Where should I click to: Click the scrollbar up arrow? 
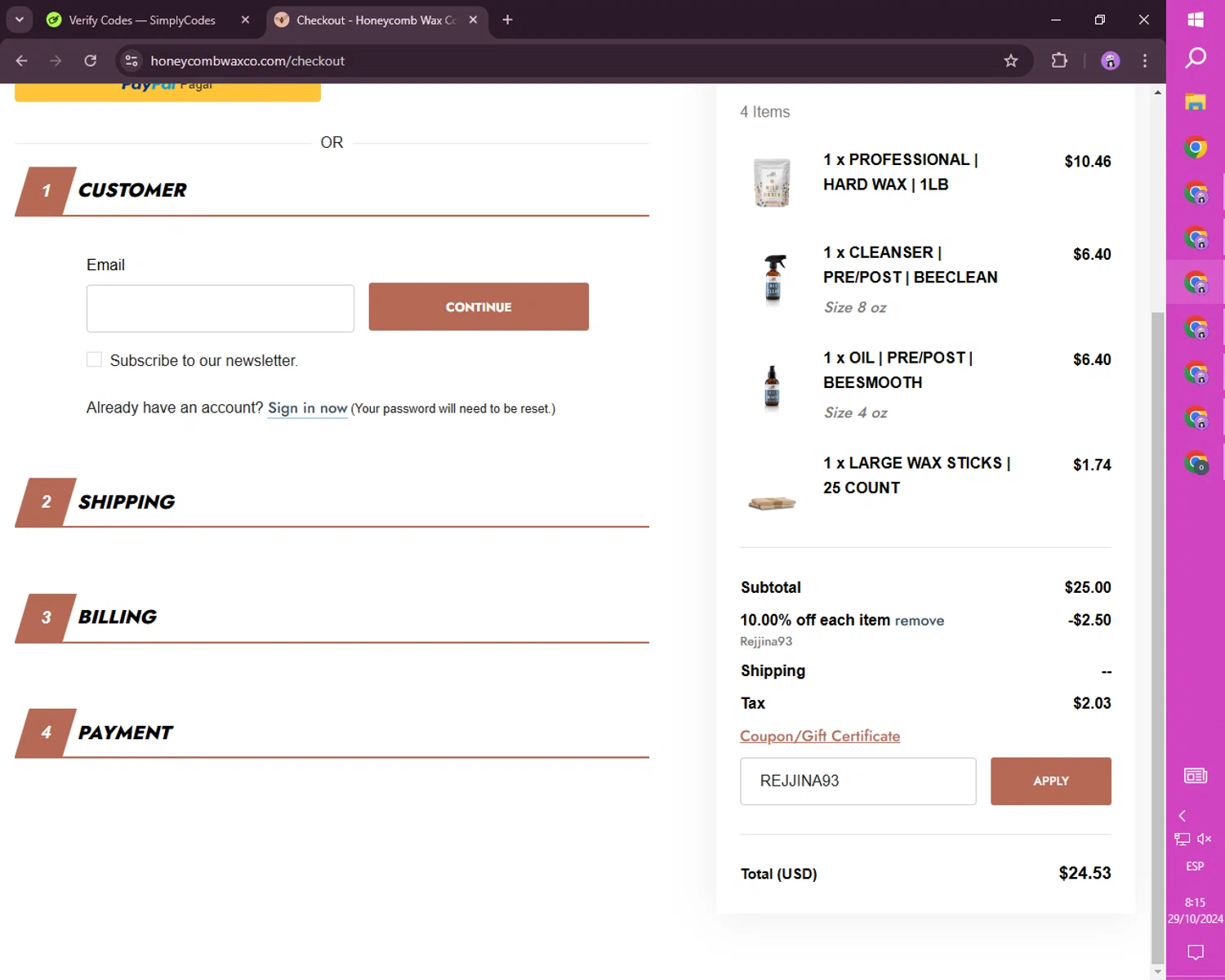[x=1158, y=92]
